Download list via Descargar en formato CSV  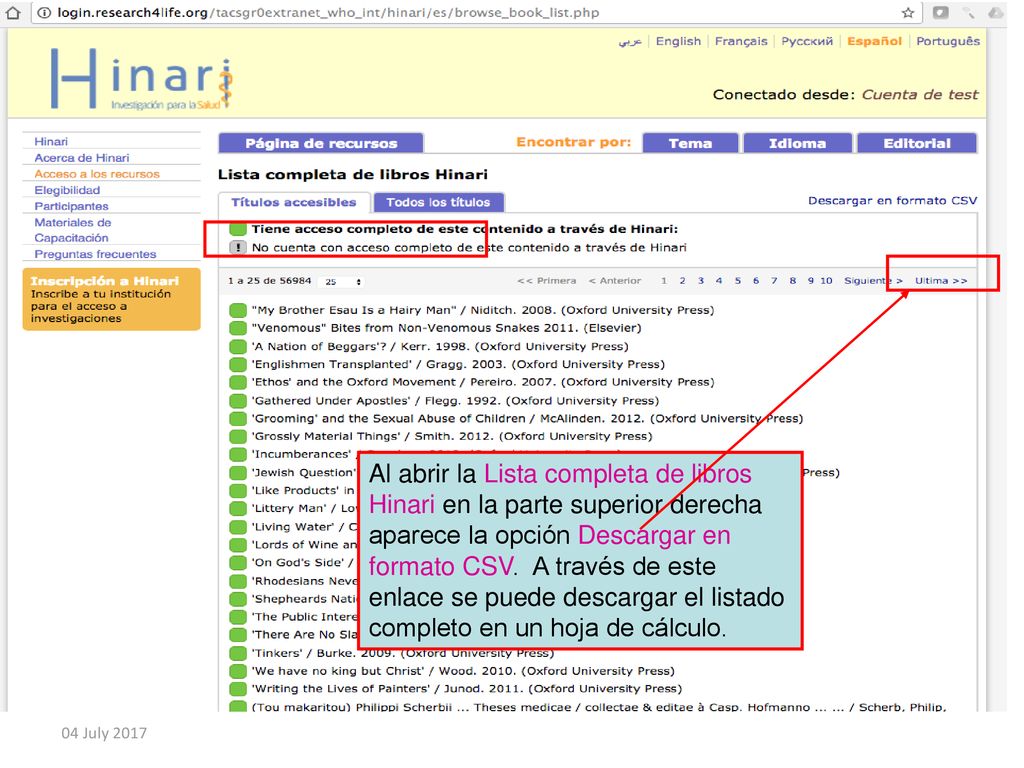coord(893,200)
